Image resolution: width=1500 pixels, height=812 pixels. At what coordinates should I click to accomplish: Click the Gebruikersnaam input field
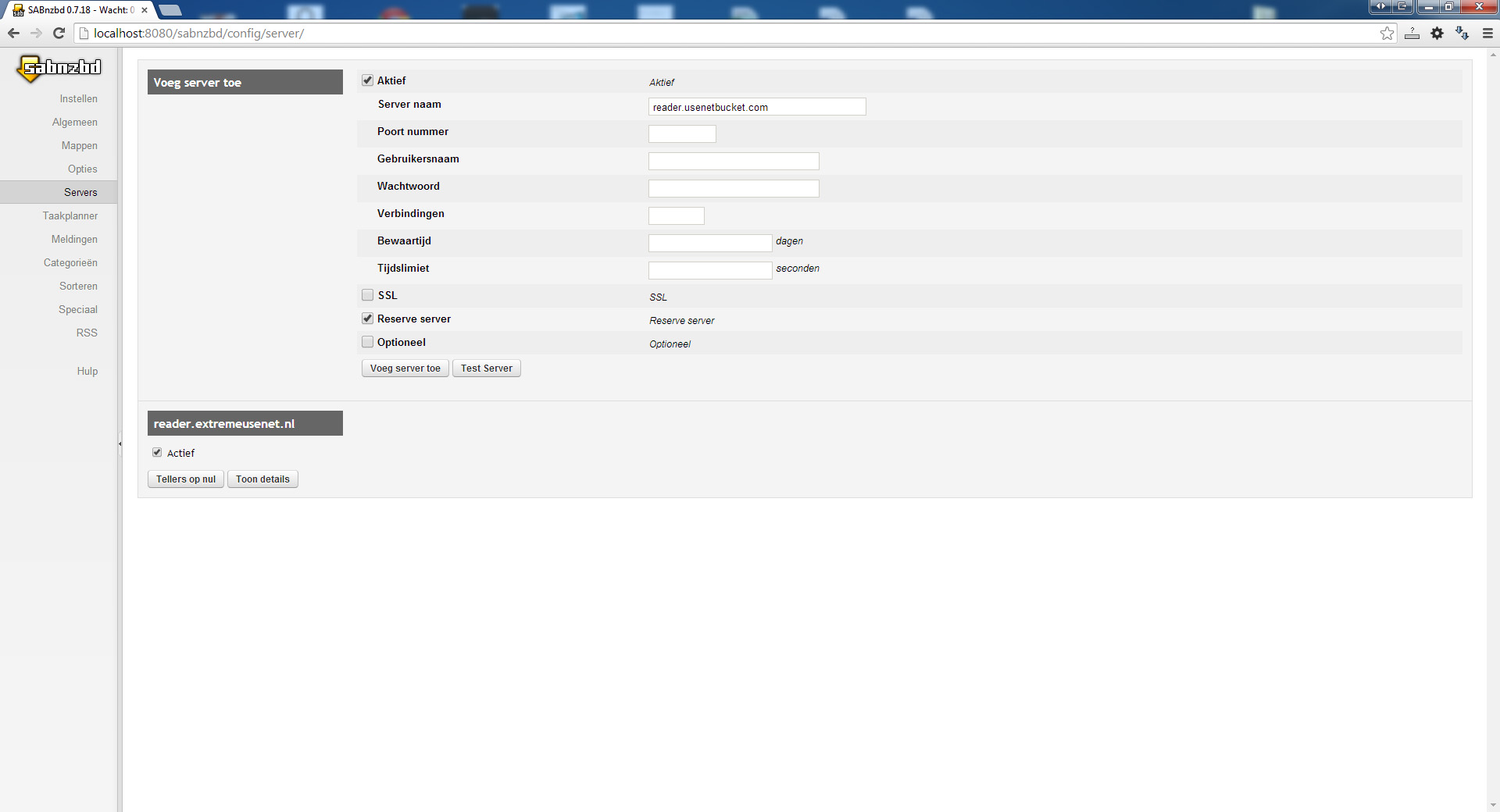[734, 161]
